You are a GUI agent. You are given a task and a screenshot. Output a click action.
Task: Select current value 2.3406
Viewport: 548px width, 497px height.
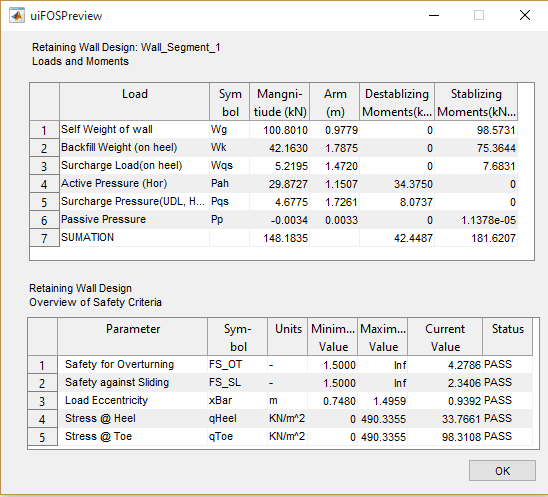445,383
